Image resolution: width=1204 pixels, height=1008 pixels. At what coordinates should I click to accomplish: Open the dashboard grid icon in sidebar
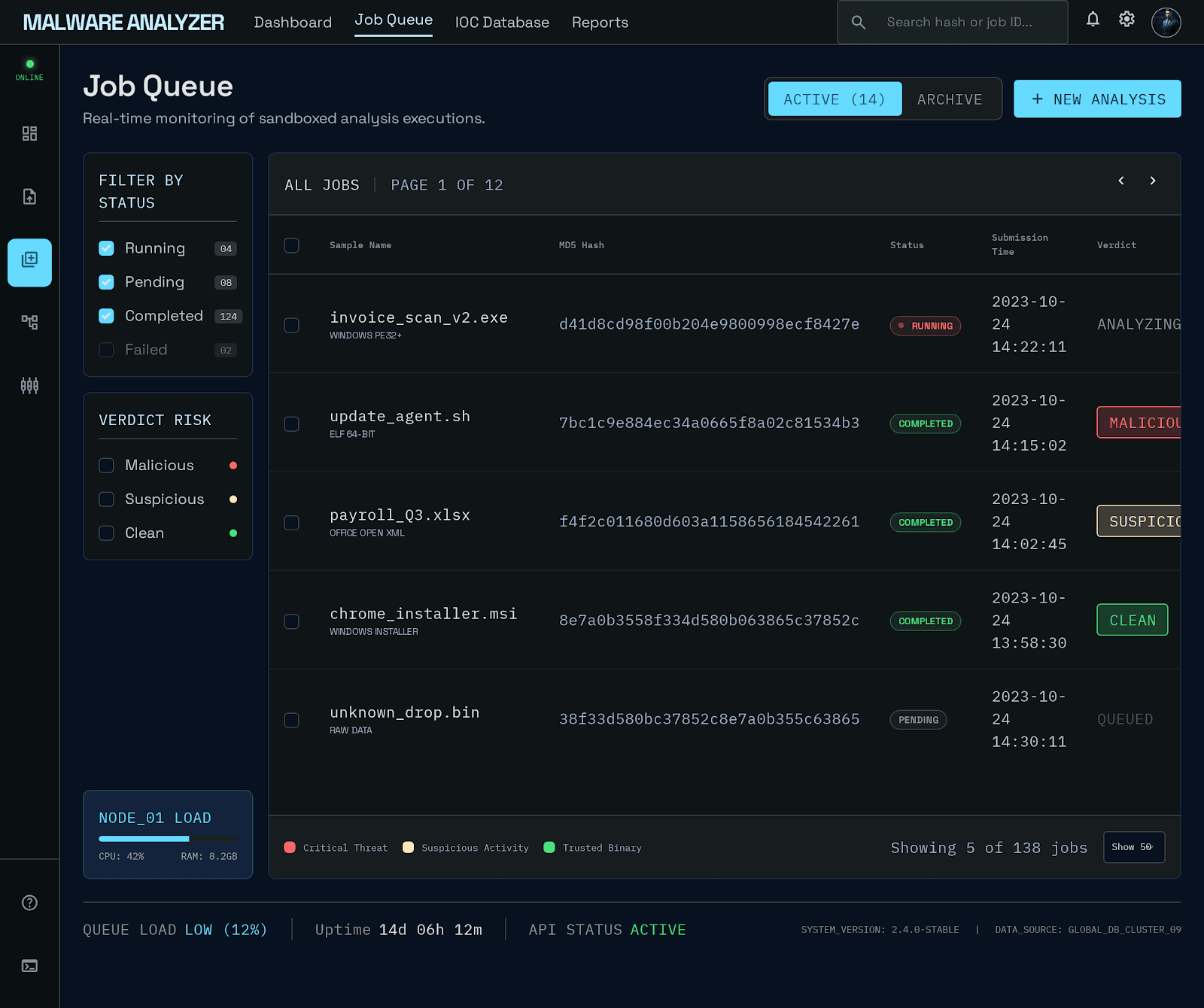pos(29,134)
